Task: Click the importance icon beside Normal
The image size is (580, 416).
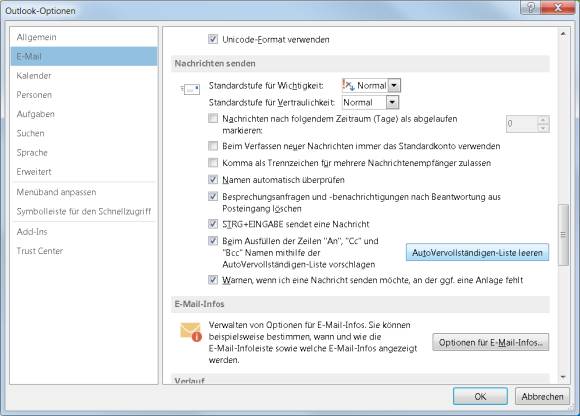Action: (348, 85)
